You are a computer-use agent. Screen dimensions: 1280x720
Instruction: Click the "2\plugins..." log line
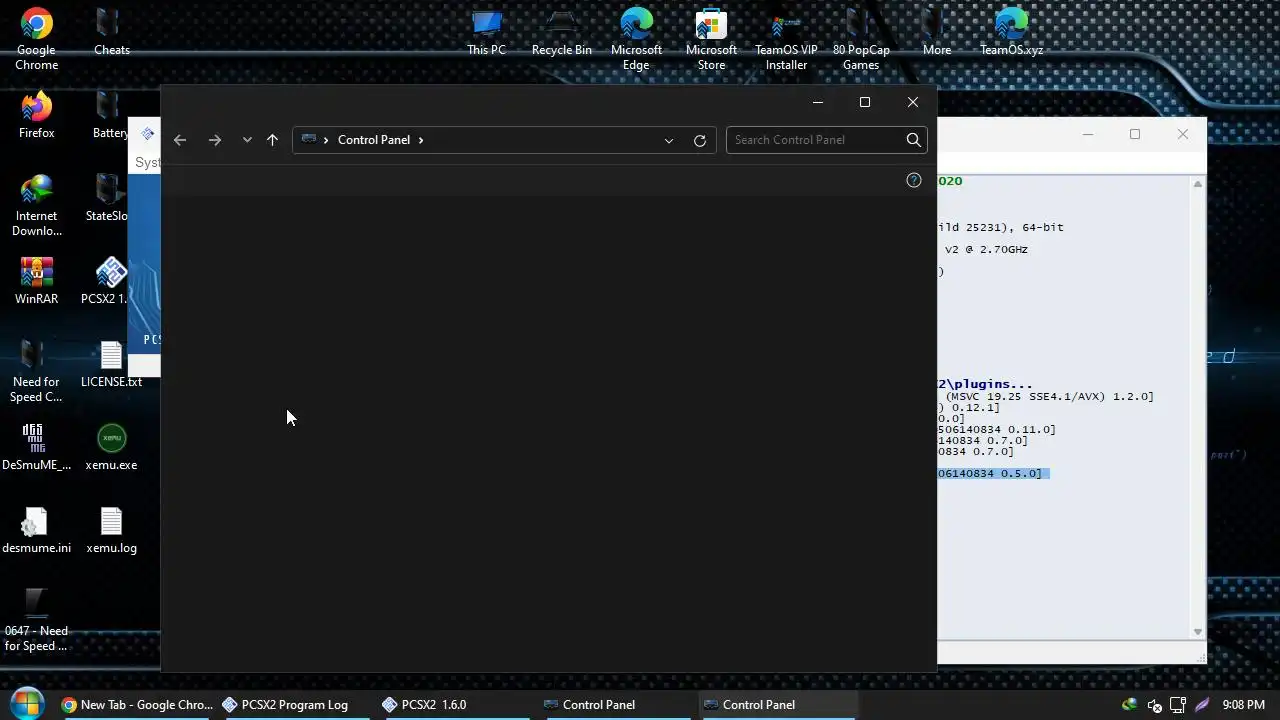pyautogui.click(x=985, y=385)
